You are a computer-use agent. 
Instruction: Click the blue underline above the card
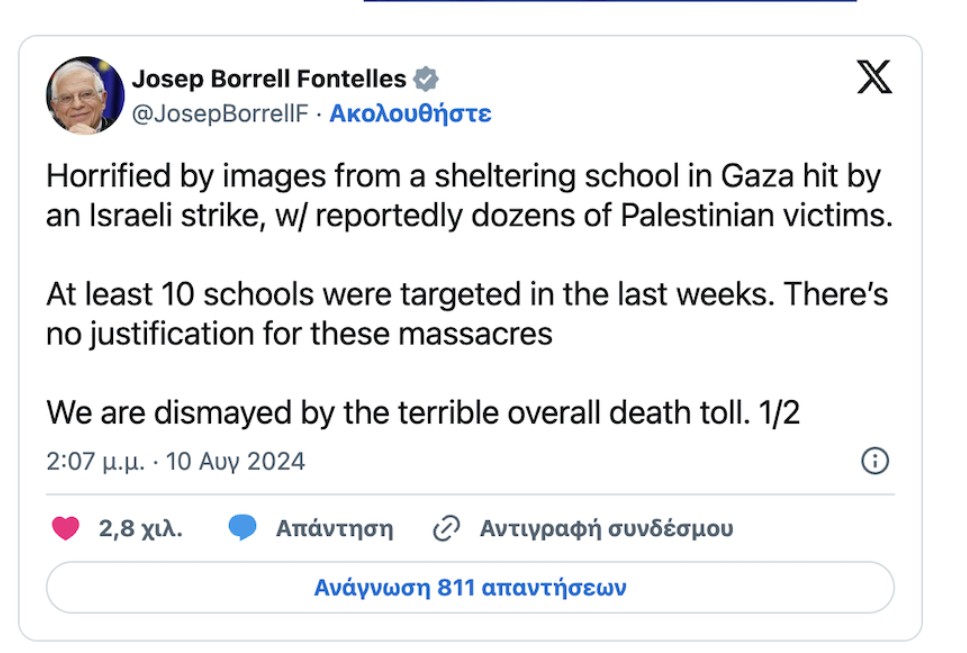[x=610, y=1]
